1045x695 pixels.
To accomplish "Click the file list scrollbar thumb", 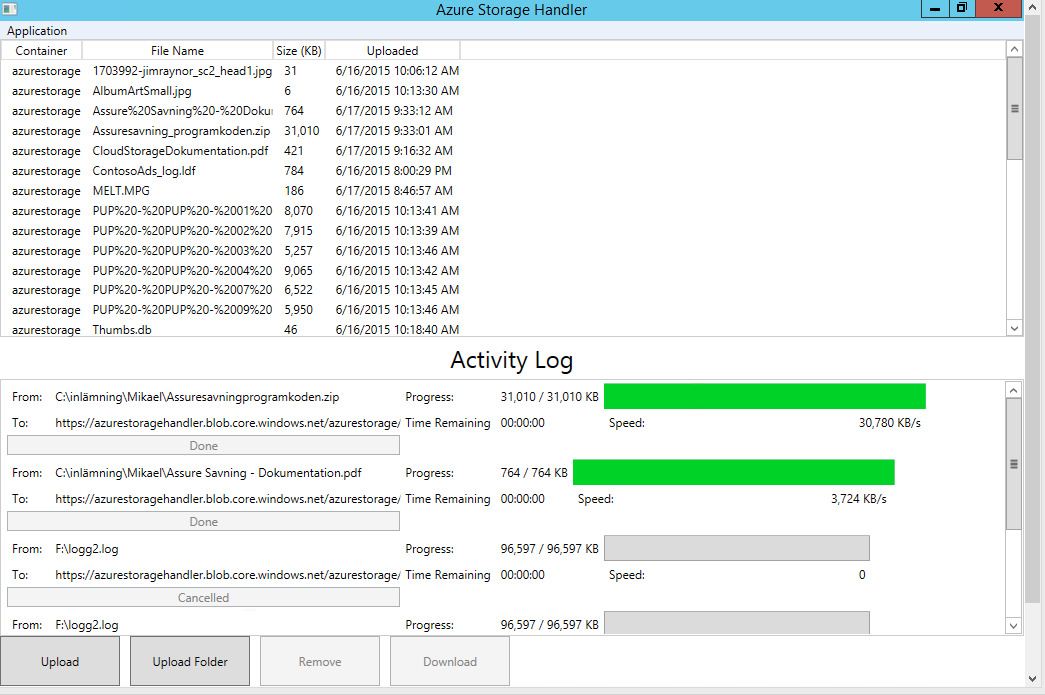I will 1014,109.
